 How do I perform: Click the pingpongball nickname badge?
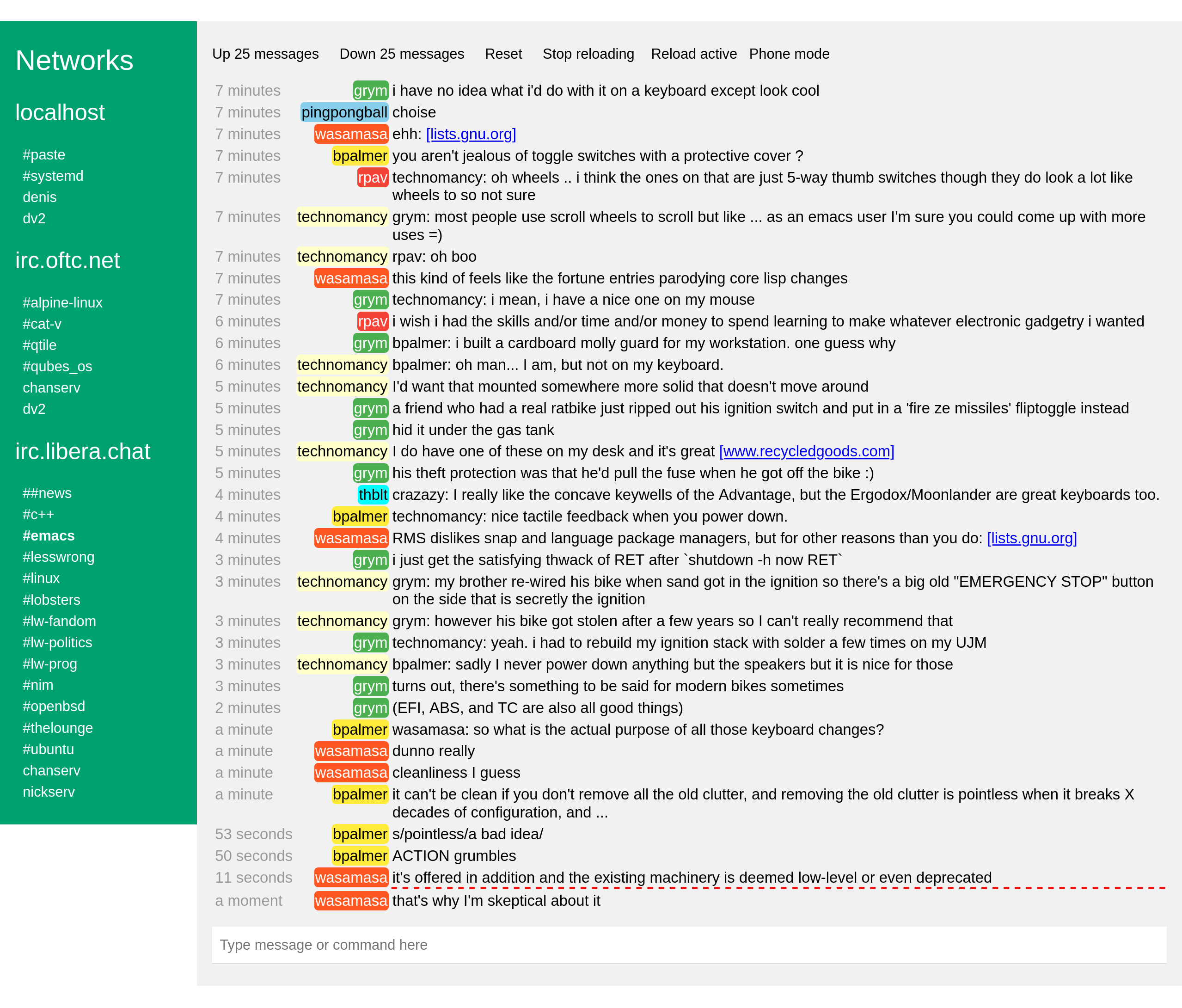click(x=344, y=112)
